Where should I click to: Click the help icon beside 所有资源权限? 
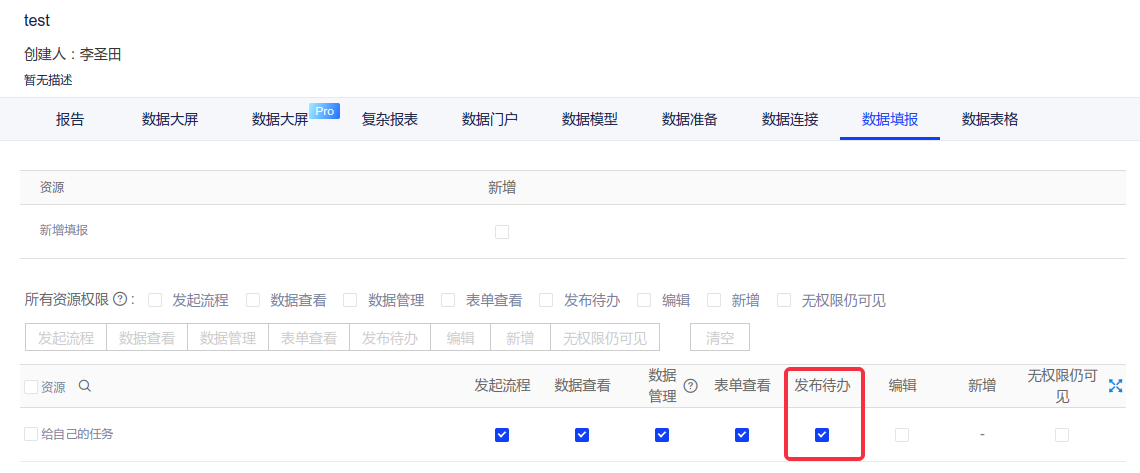pyautogui.click(x=120, y=299)
